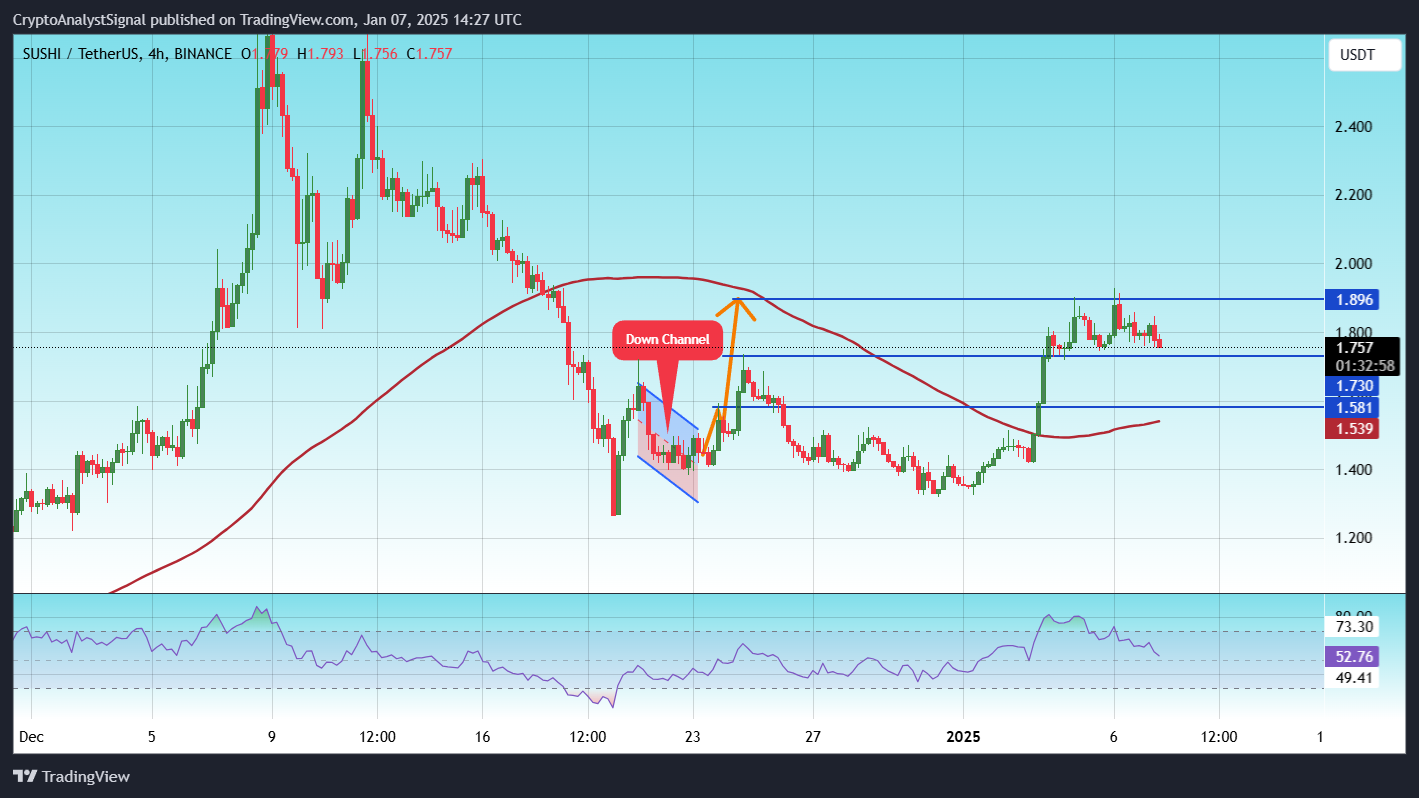Click the 2.200 price axis label
The width and height of the screenshot is (1419, 798).
tap(1356, 195)
